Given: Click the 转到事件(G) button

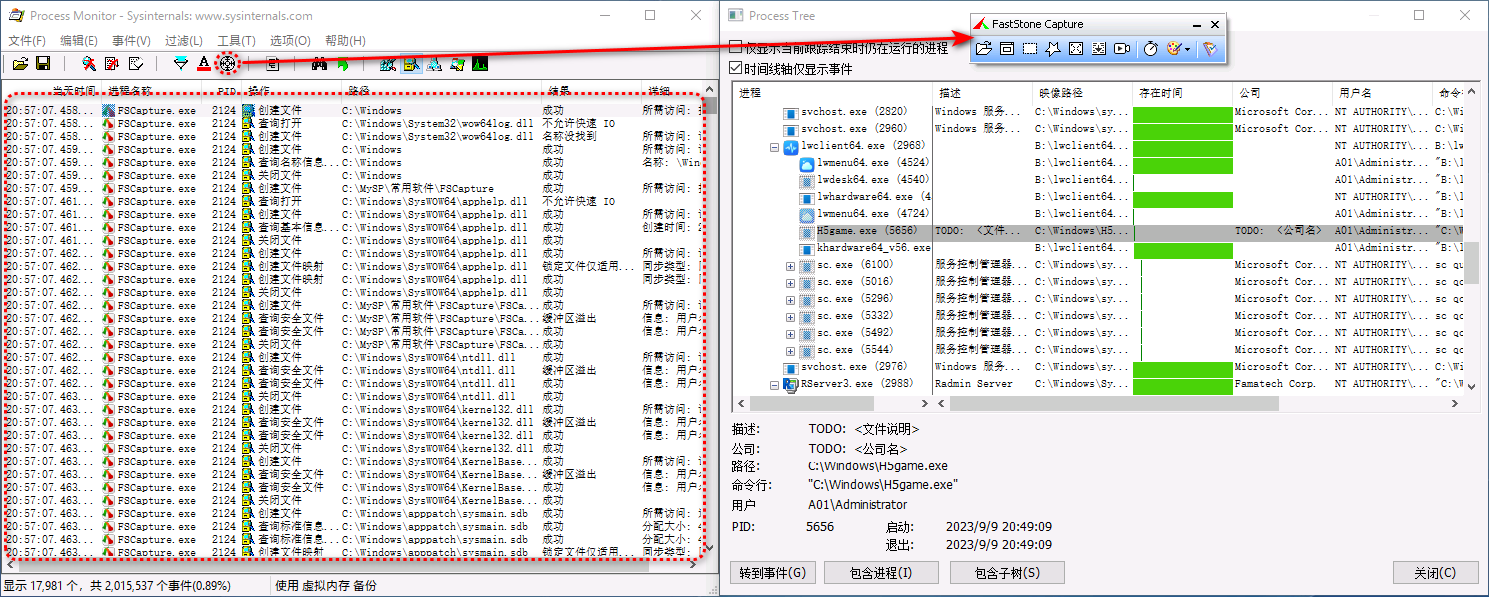Looking at the screenshot, I should tap(774, 573).
